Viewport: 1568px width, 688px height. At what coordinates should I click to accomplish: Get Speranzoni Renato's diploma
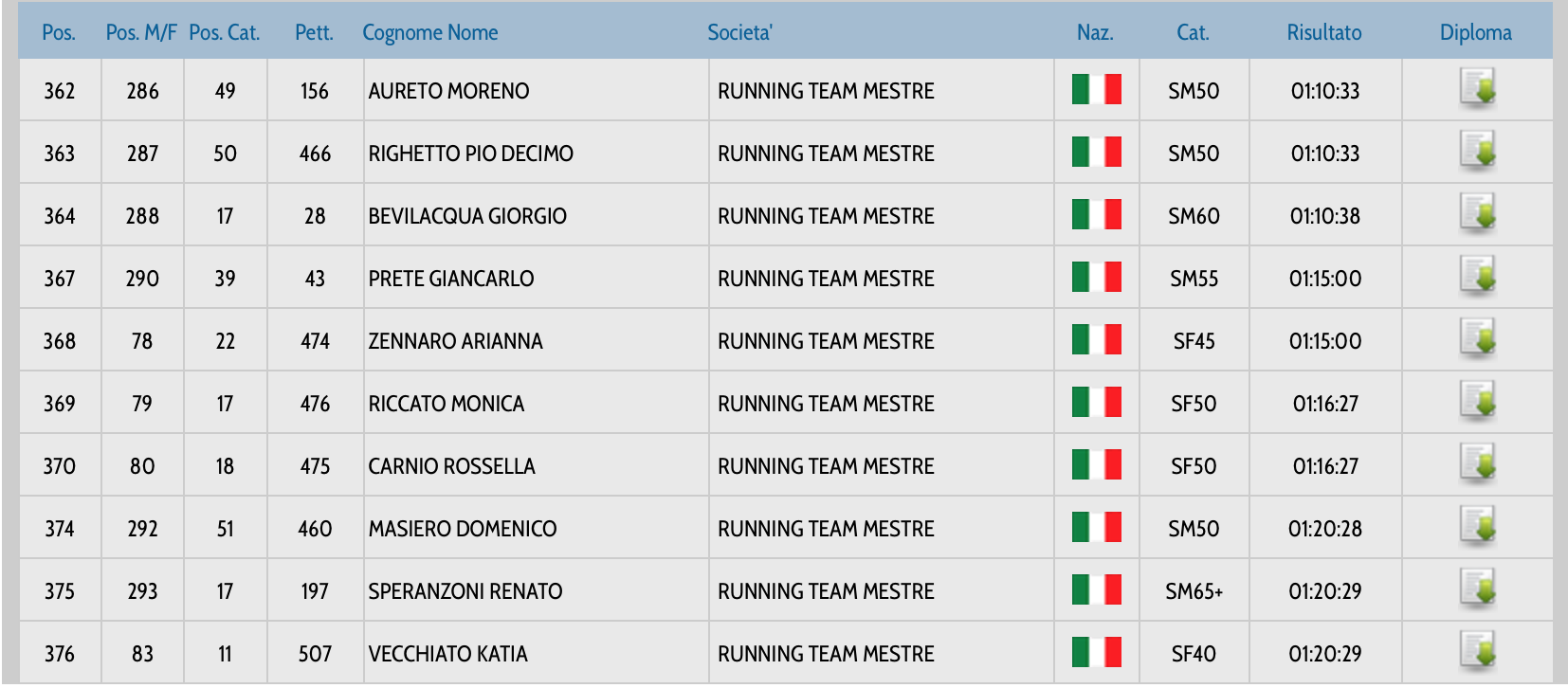click(1477, 588)
